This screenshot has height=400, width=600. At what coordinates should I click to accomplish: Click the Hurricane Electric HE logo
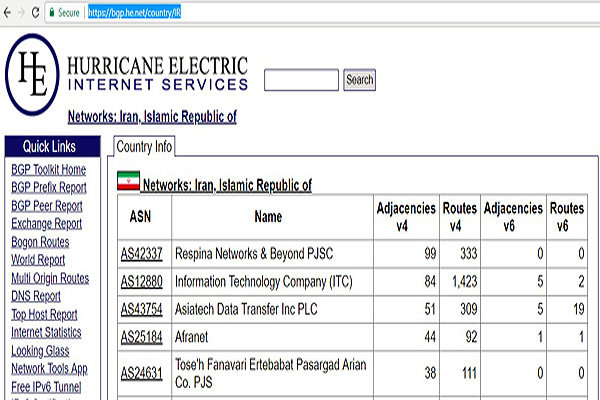click(33, 74)
